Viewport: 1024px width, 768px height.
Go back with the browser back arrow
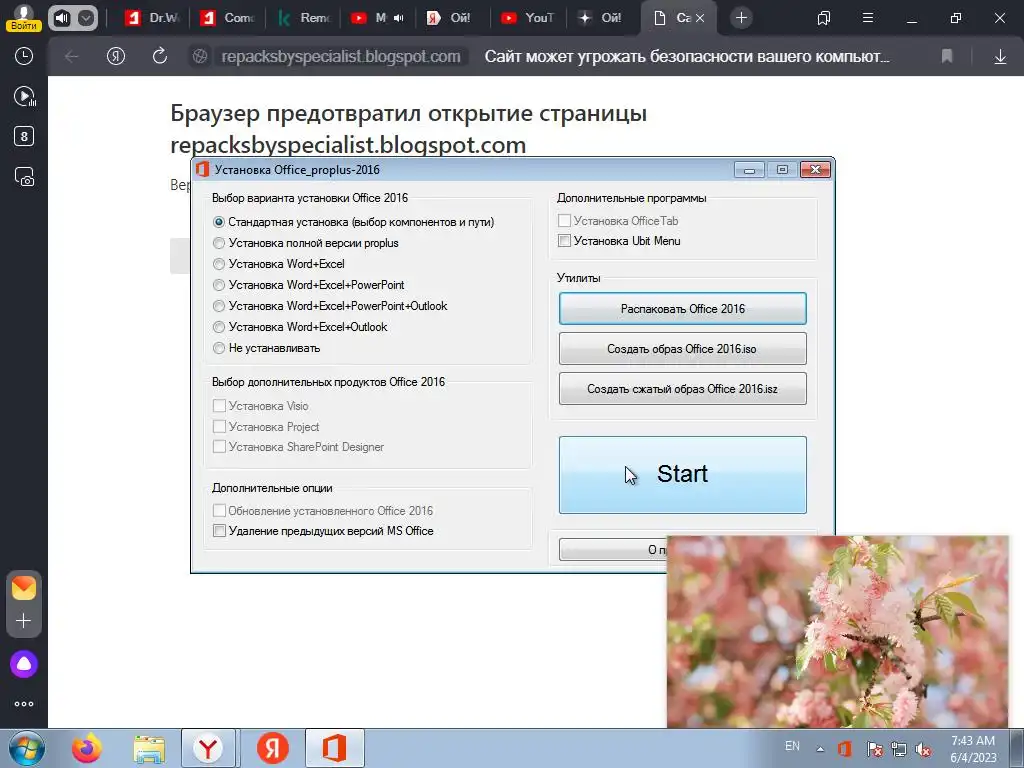(x=71, y=57)
